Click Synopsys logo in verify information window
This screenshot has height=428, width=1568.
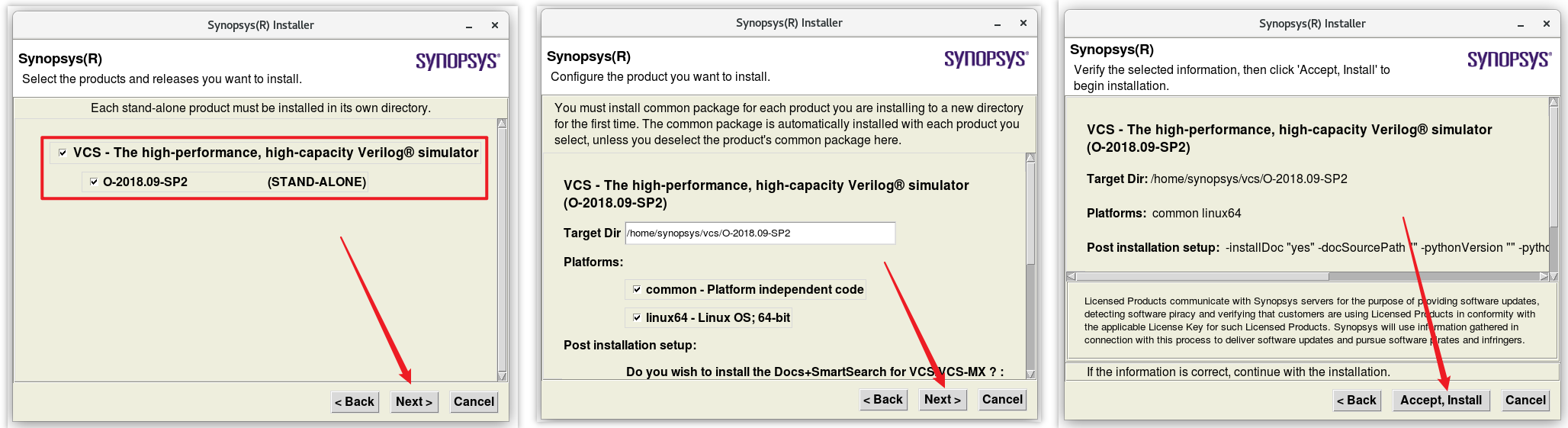pyautogui.click(x=1509, y=59)
